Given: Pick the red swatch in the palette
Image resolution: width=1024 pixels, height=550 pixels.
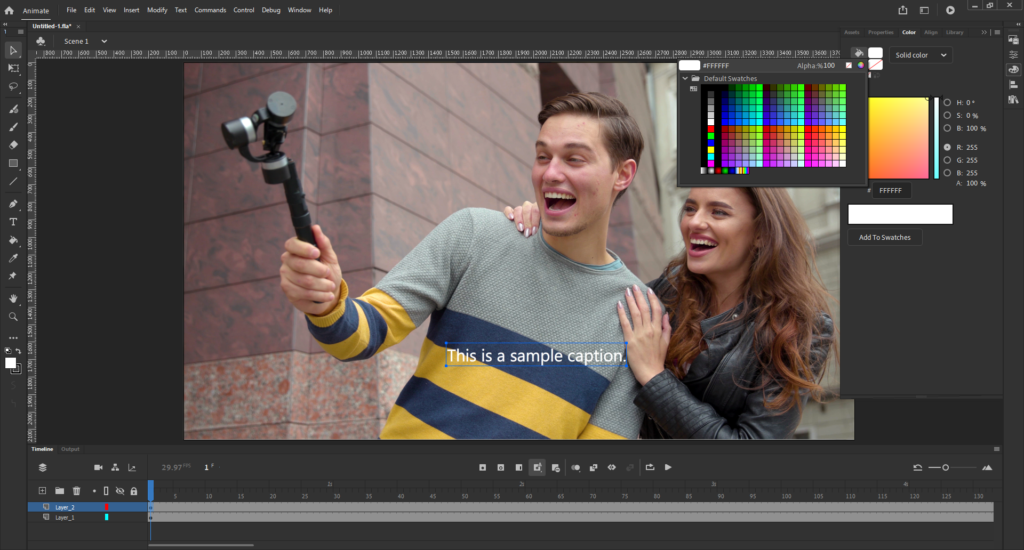Looking at the screenshot, I should click(711, 129).
